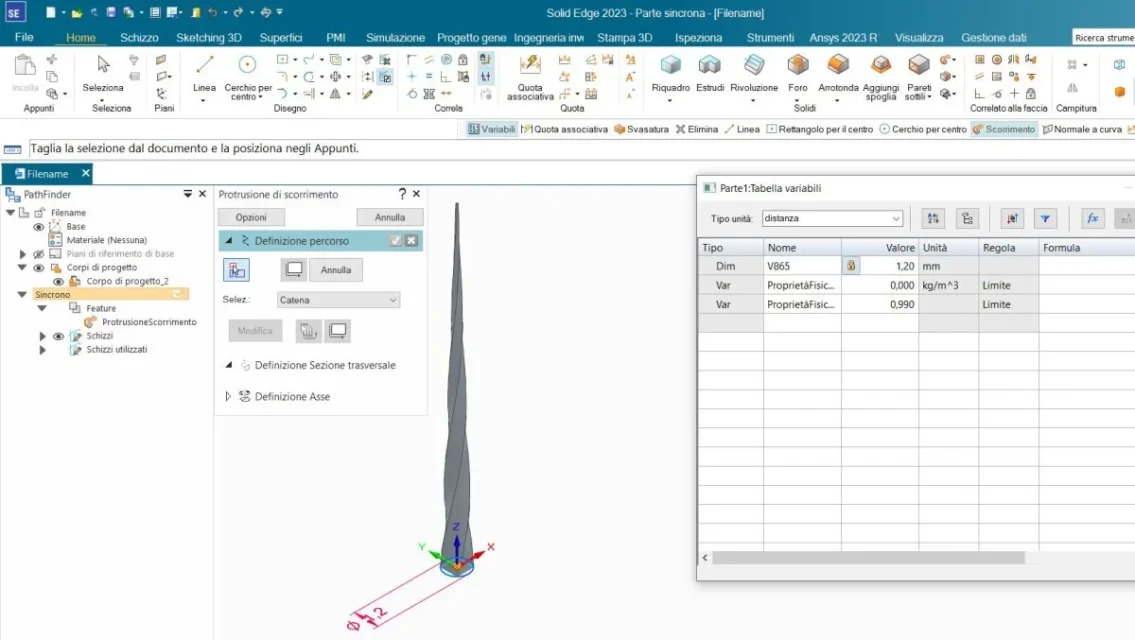The height and width of the screenshot is (640, 1135).
Task: Open the Selez. Catena dropdown
Action: tap(339, 300)
